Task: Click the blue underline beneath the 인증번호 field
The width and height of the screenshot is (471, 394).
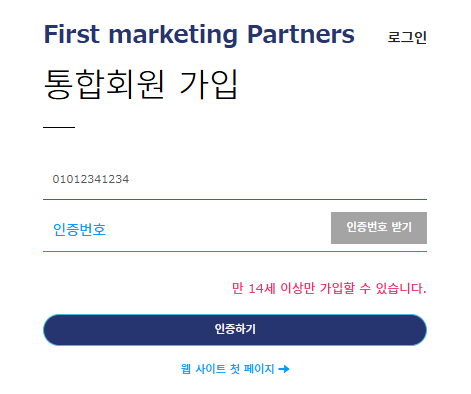Action: pos(235,251)
